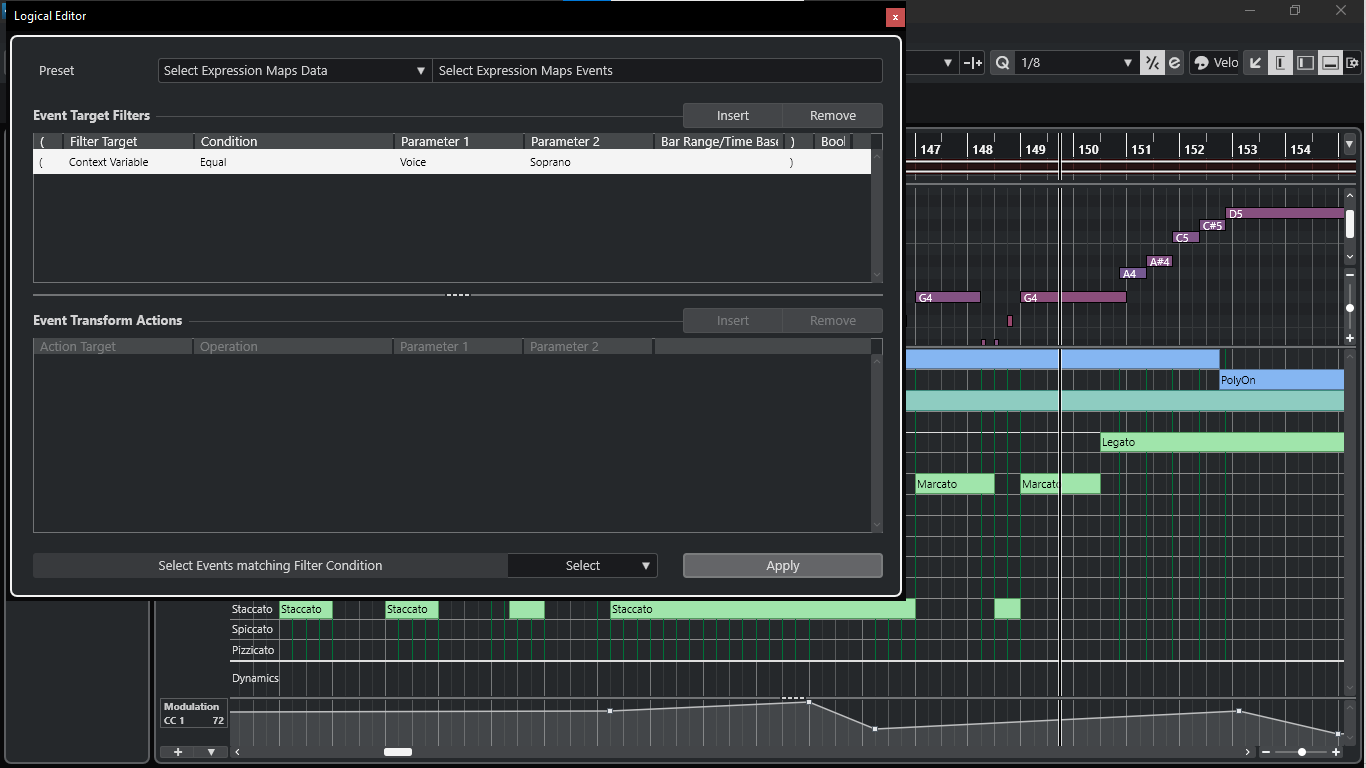This screenshot has width=1366, height=768.
Task: Click the vertical zoom slider handle
Action: pos(1349,308)
